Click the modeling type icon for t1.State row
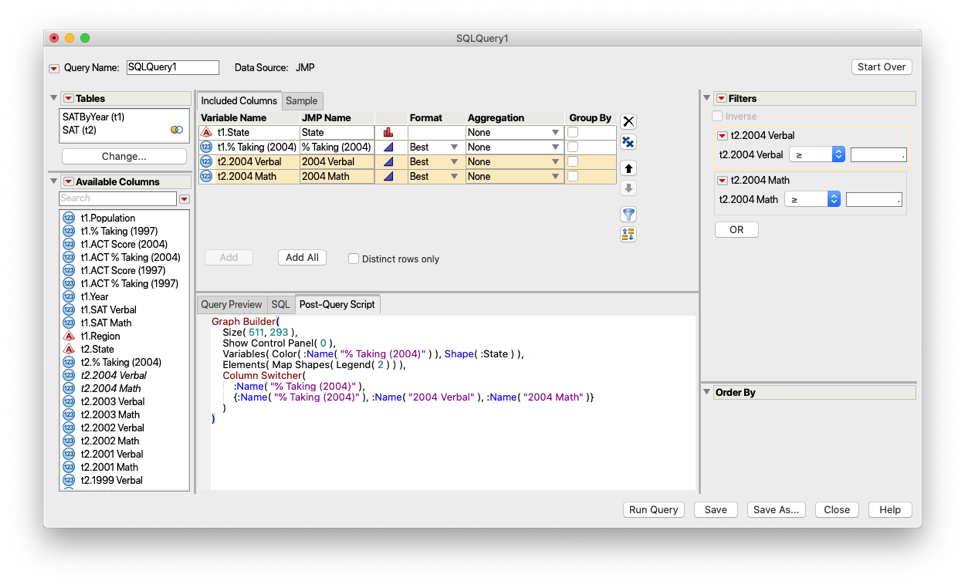The height and width of the screenshot is (585, 965). point(388,132)
